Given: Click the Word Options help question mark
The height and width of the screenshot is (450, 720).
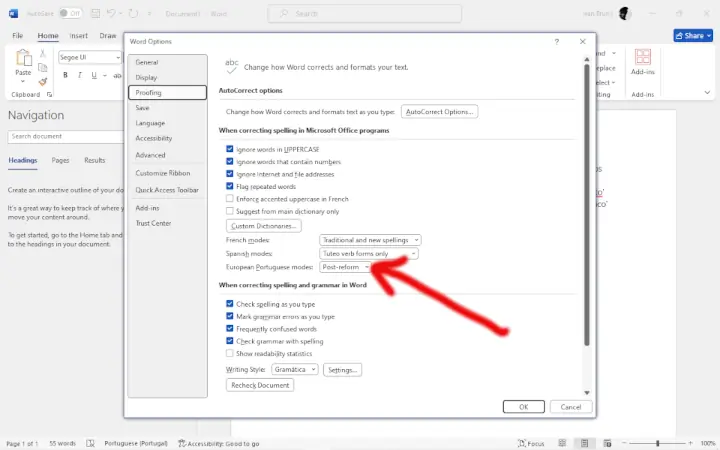Looking at the screenshot, I should (x=557, y=41).
